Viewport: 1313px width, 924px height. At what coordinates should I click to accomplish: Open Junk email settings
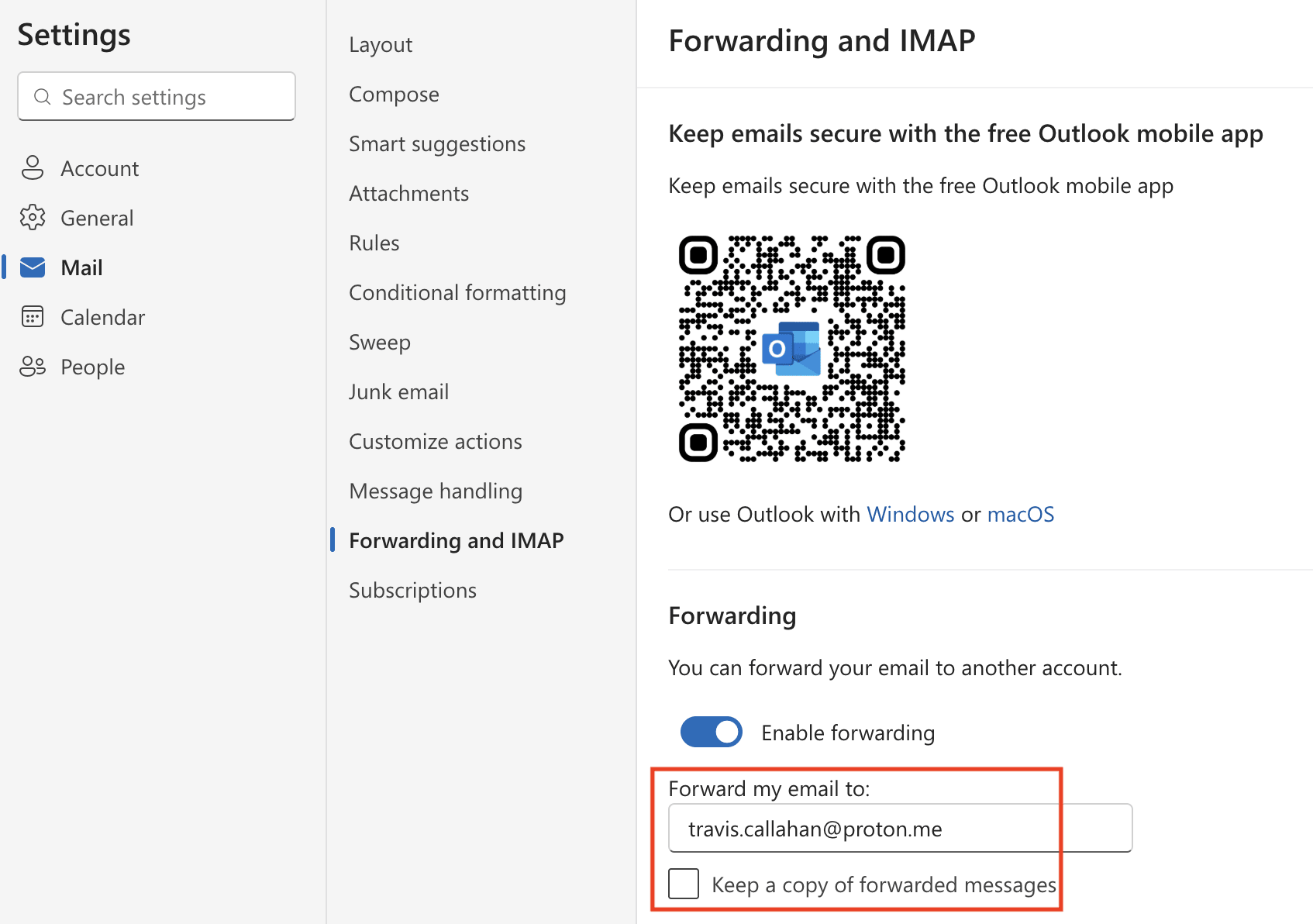398,392
